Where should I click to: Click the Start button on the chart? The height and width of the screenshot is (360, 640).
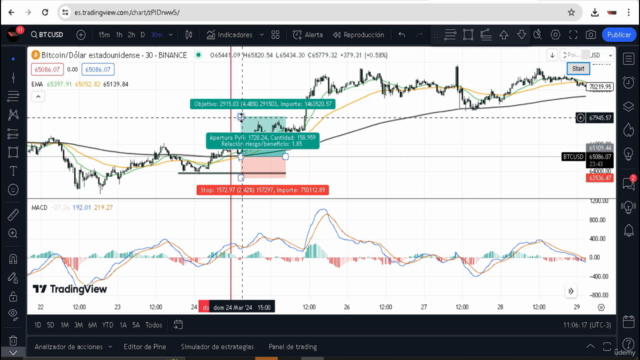coord(578,69)
